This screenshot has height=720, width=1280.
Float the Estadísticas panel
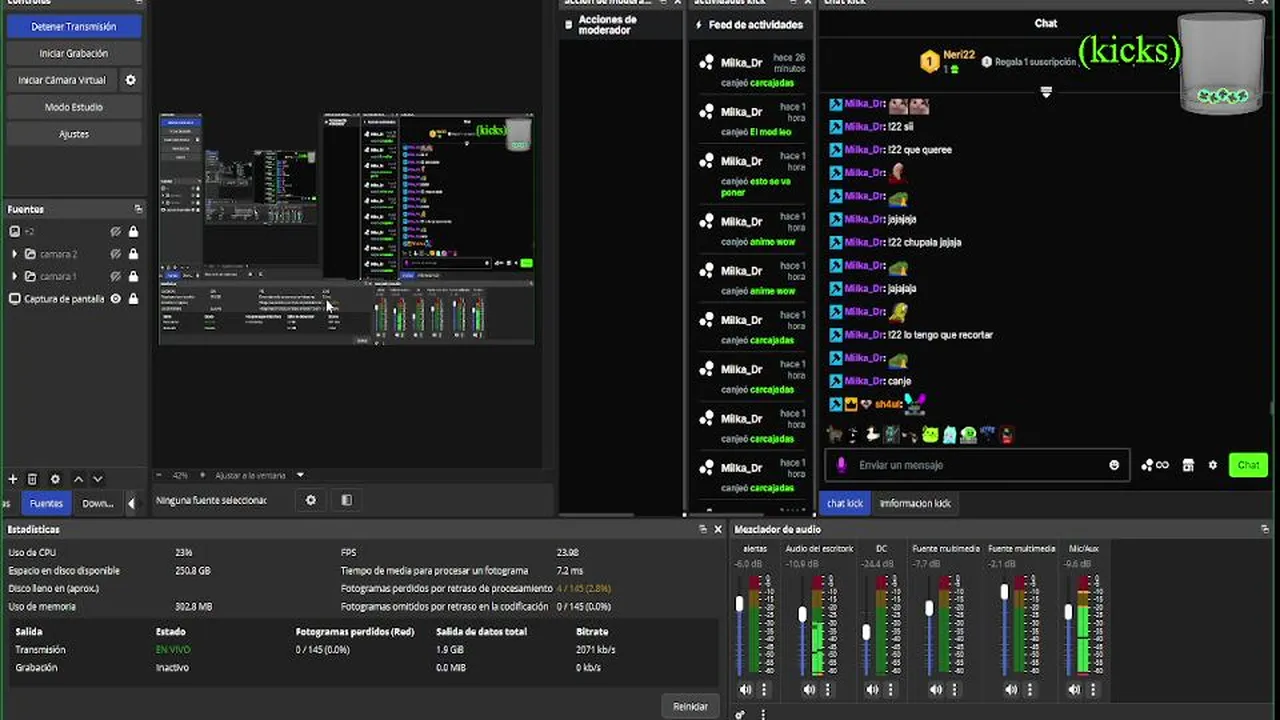tap(702, 529)
